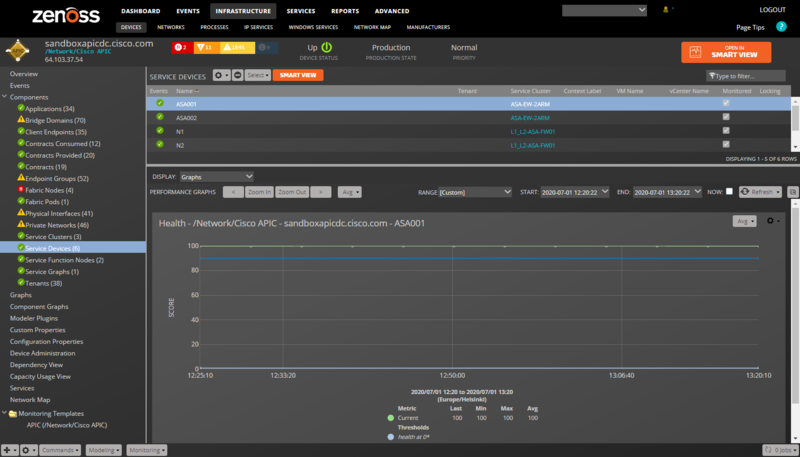Click the green device status power icon
The image size is (800, 457).
(327, 47)
